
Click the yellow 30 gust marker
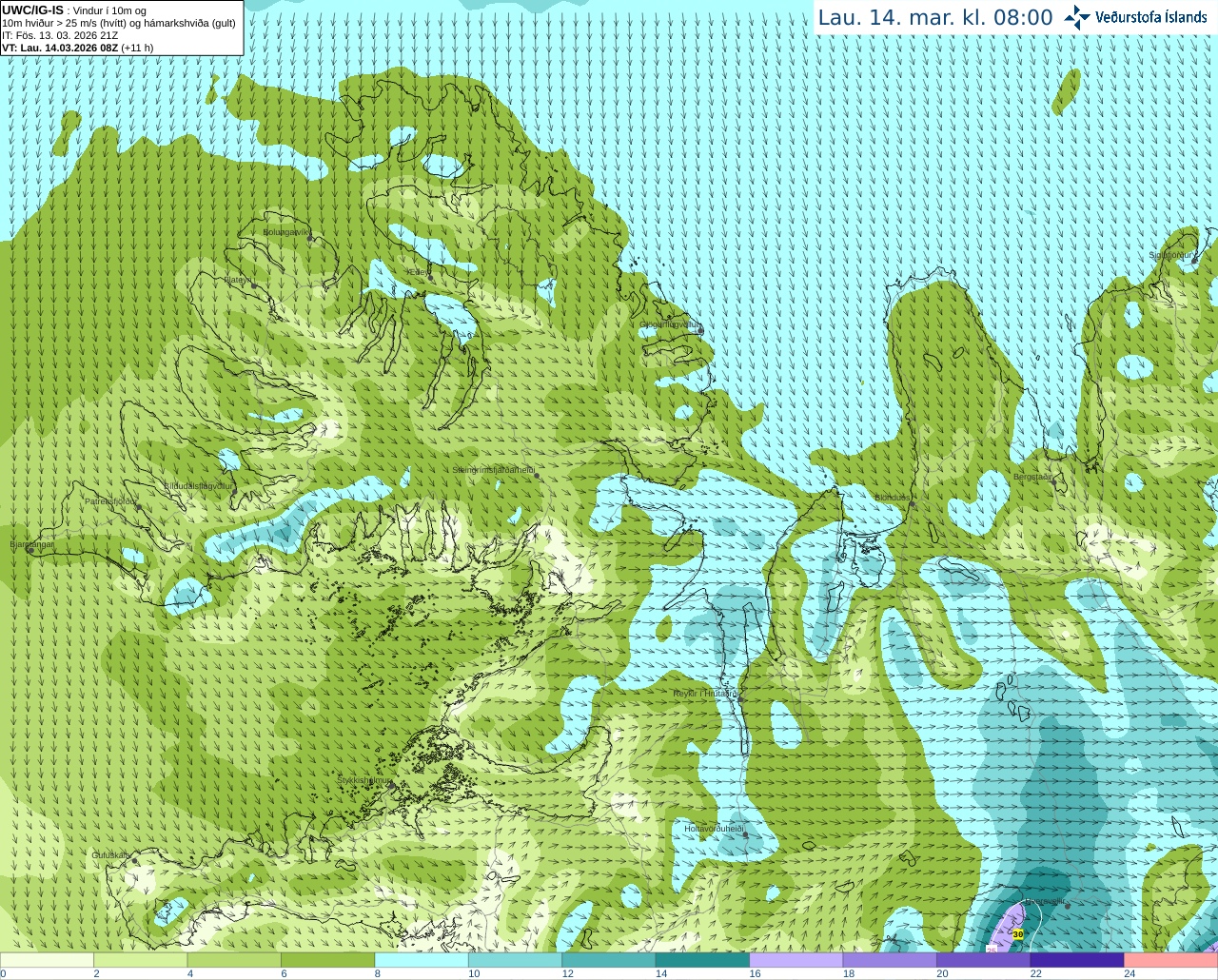(1017, 934)
